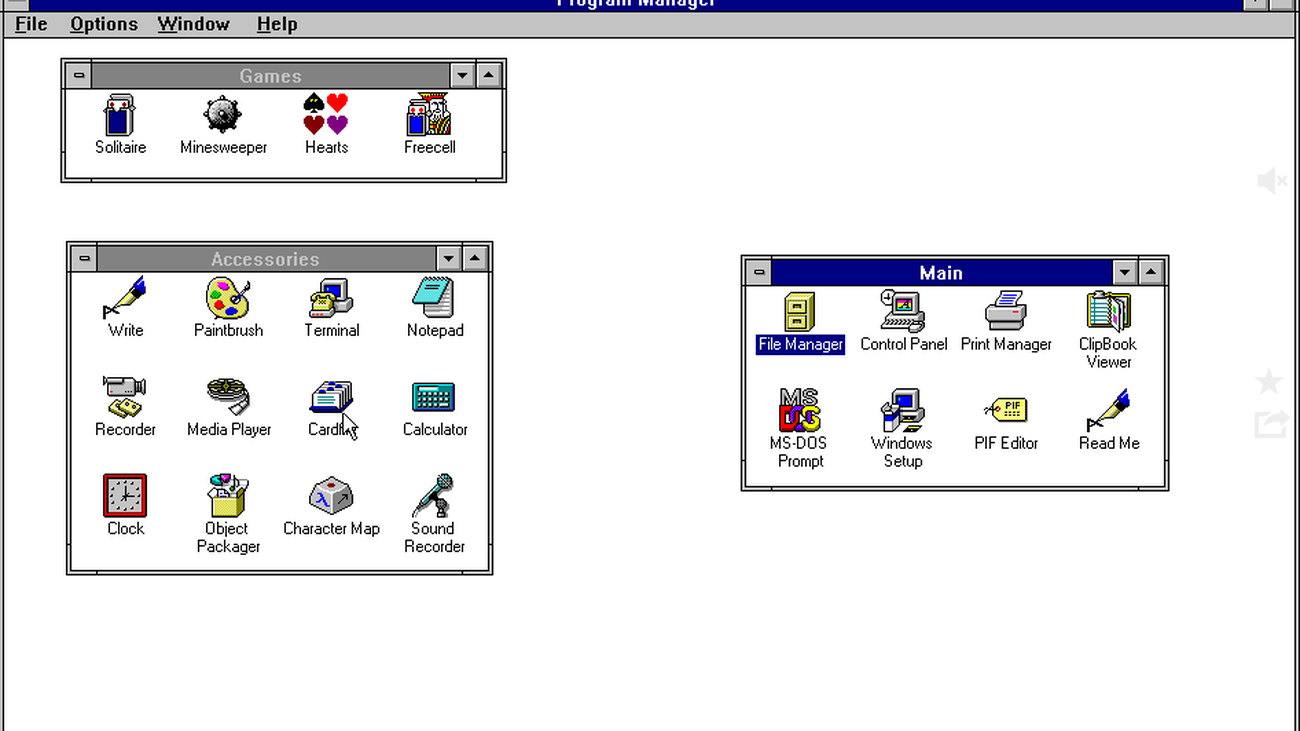Open the Main window control-menu box

tap(758, 273)
